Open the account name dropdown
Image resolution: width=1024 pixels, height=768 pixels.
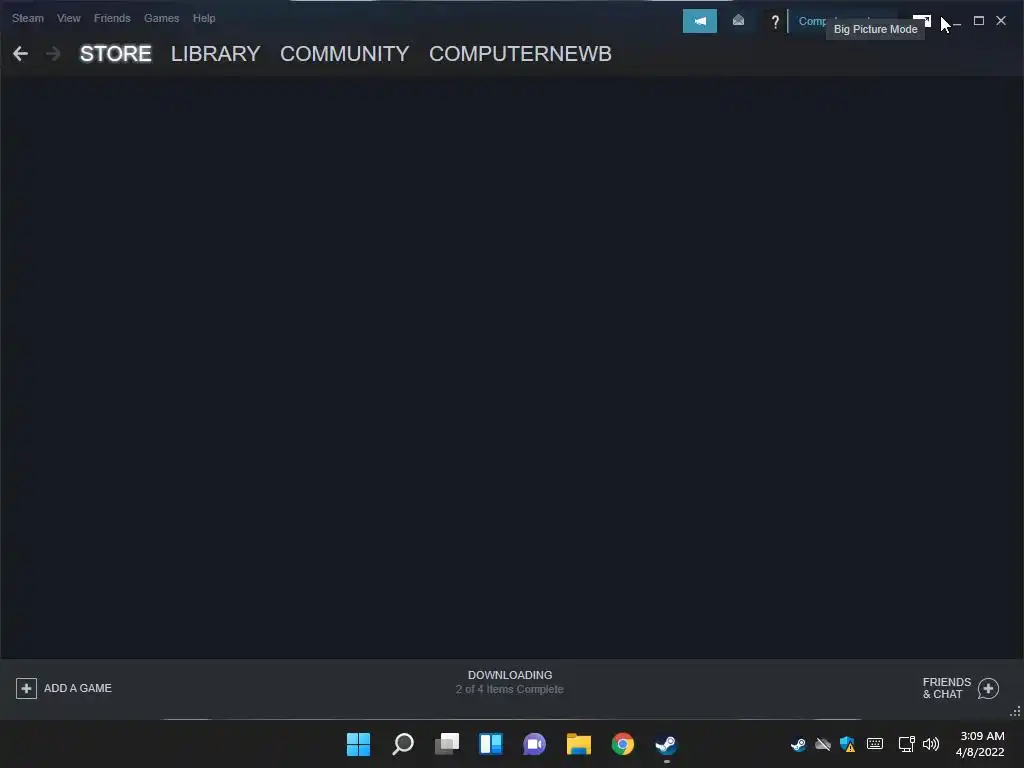click(812, 21)
